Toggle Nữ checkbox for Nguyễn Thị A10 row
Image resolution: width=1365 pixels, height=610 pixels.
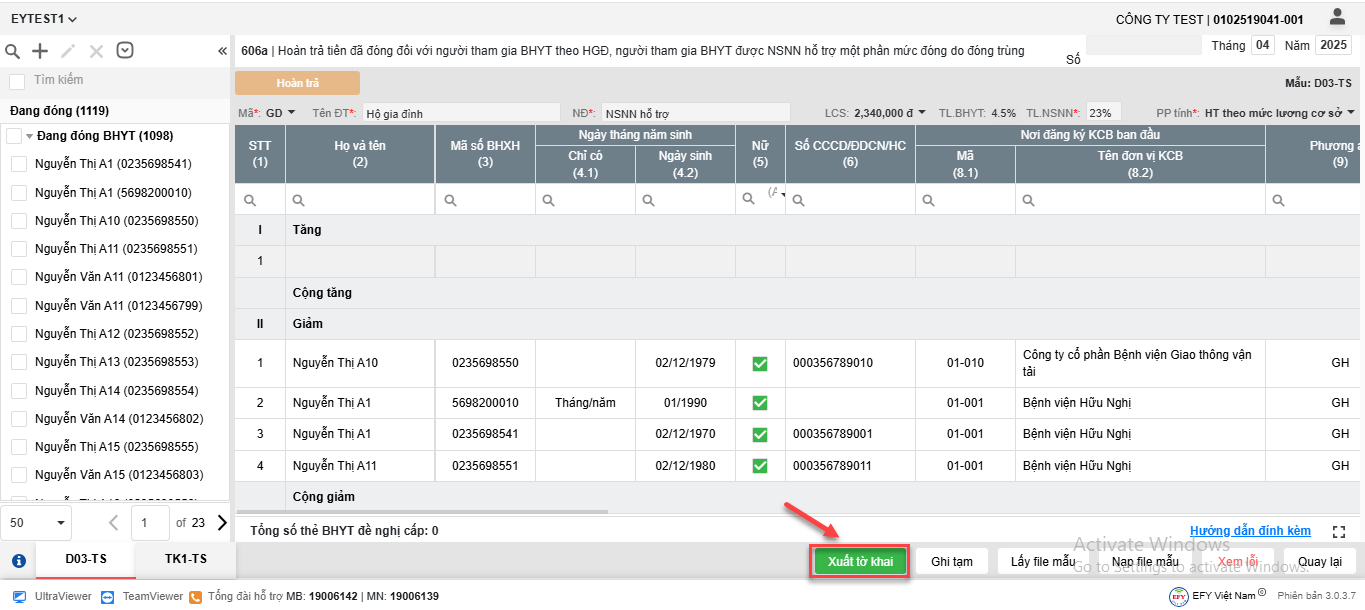[x=760, y=363]
